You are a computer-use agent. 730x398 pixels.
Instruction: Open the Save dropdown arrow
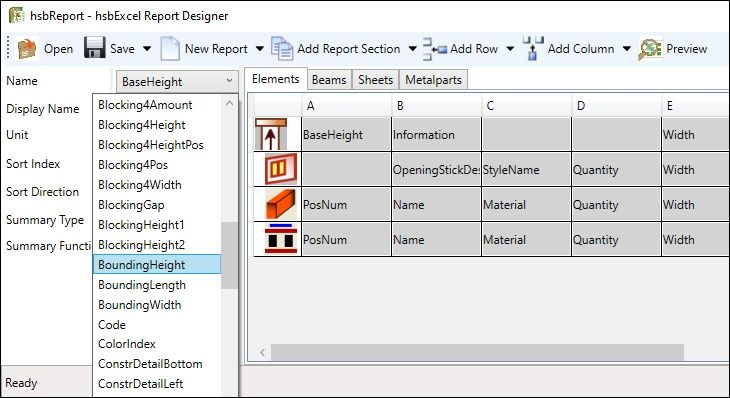tap(147, 49)
